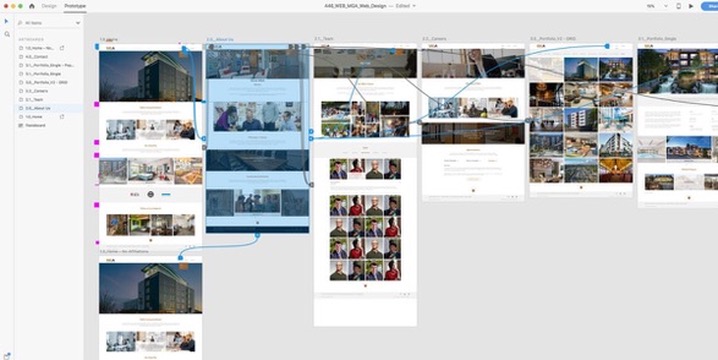The image size is (718, 360).
Task: Click share-link icon beside last 1.0_Home row
Action: 62,117
